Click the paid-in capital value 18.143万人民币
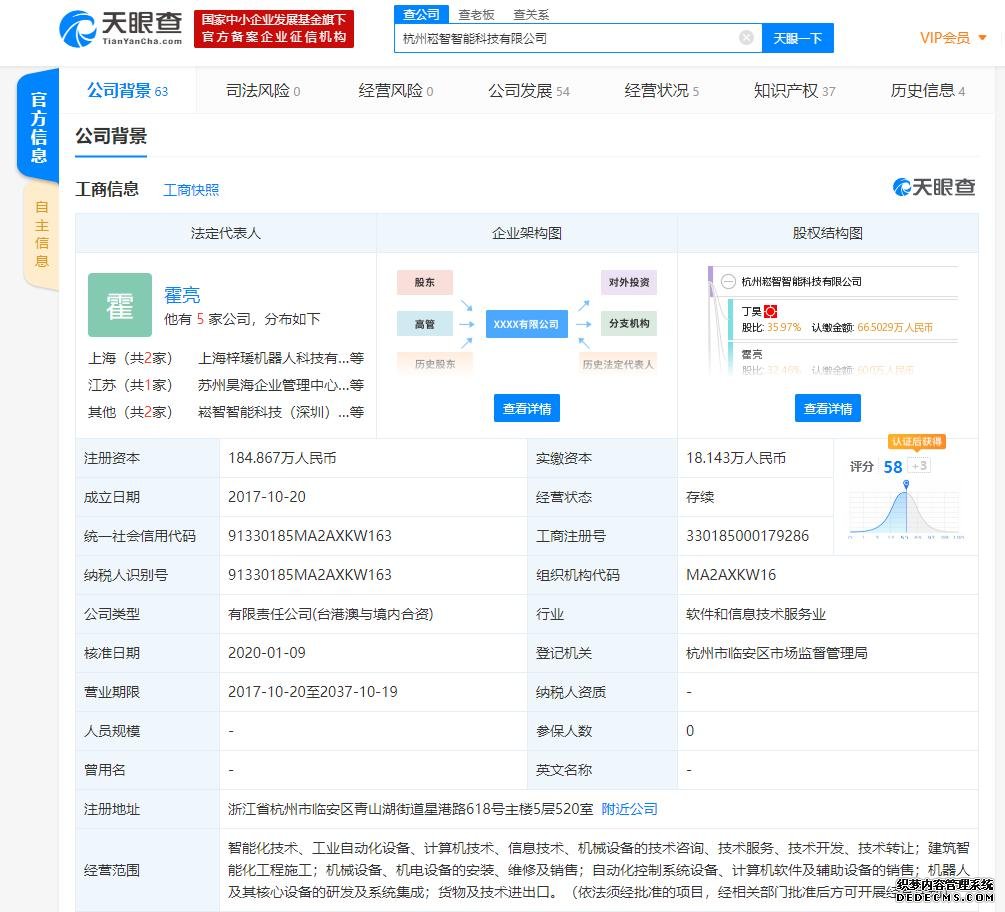Image resolution: width=1005 pixels, height=912 pixels. click(x=736, y=458)
